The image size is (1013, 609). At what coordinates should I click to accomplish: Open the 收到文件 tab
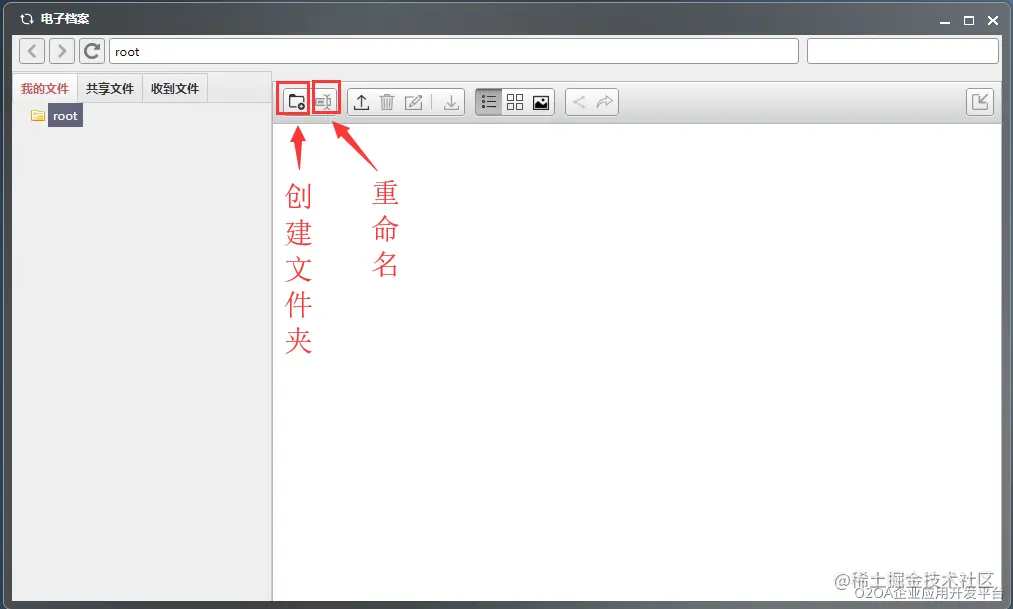click(175, 88)
